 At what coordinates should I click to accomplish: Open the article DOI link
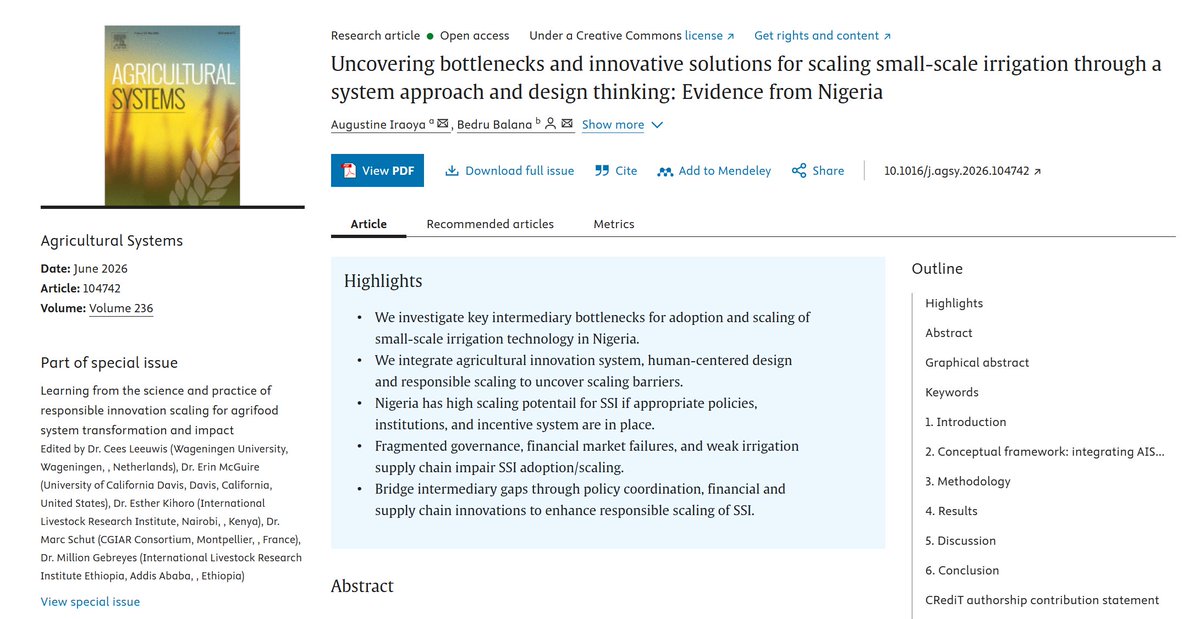pyautogui.click(x=962, y=171)
